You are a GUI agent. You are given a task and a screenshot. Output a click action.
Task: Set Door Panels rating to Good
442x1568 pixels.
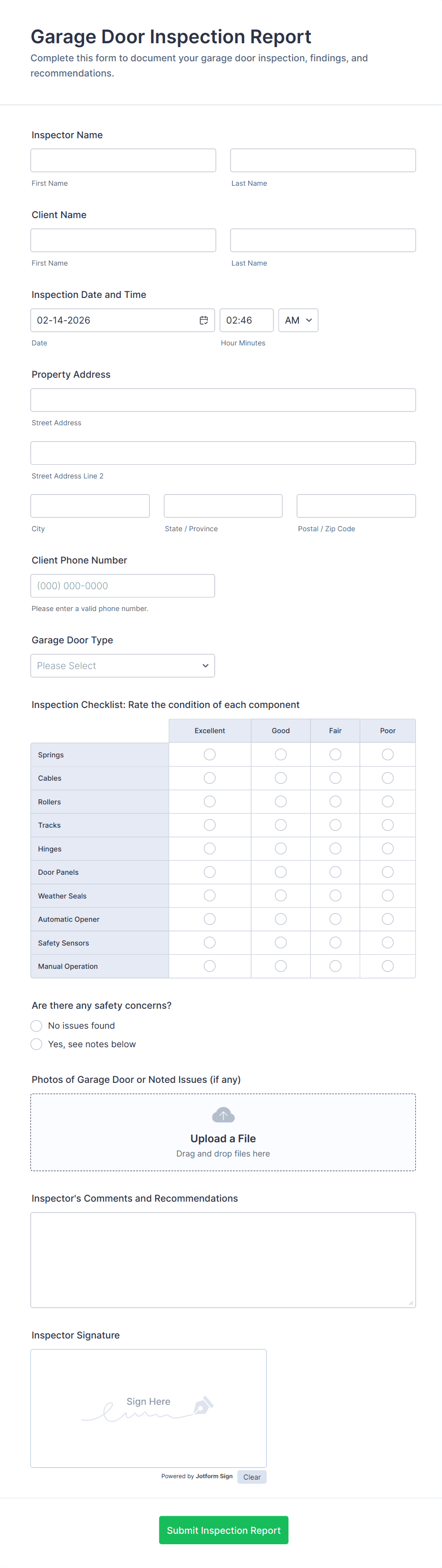(x=280, y=872)
